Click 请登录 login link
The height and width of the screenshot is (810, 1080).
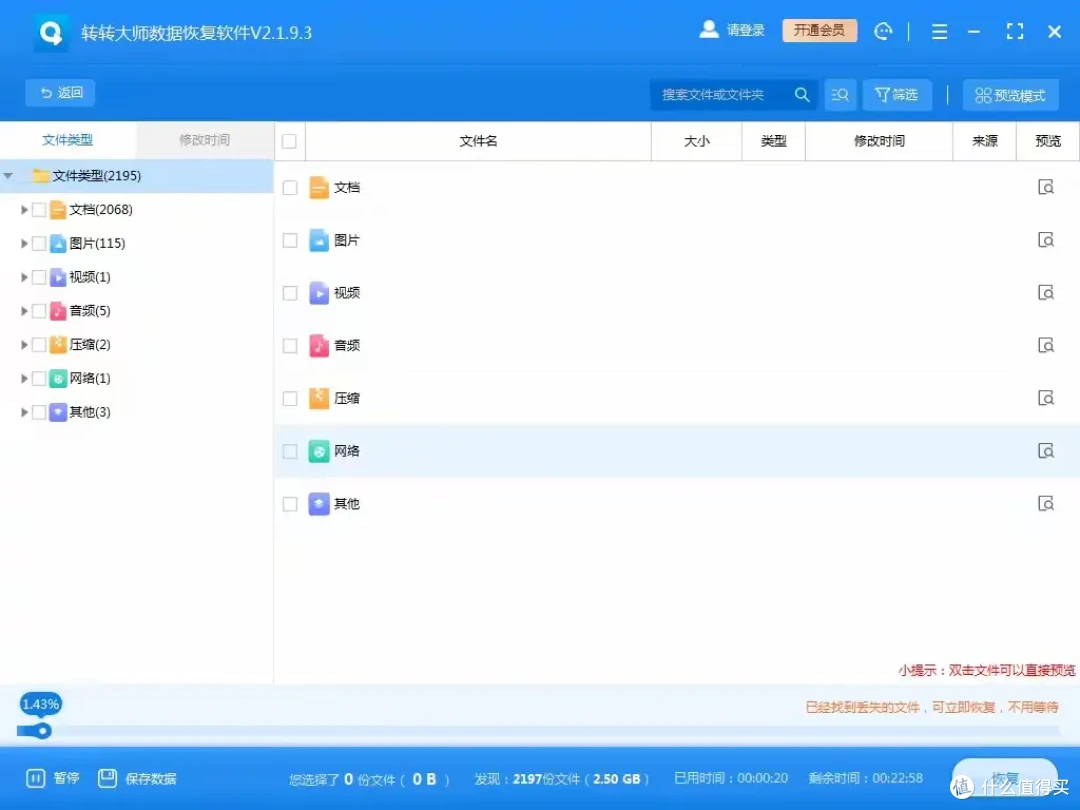click(x=745, y=30)
